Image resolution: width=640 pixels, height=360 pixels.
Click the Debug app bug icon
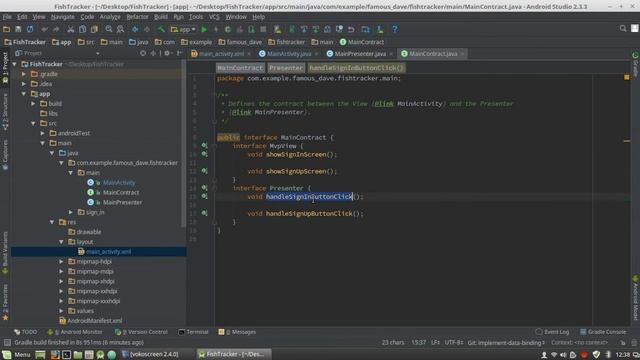click(228, 29)
